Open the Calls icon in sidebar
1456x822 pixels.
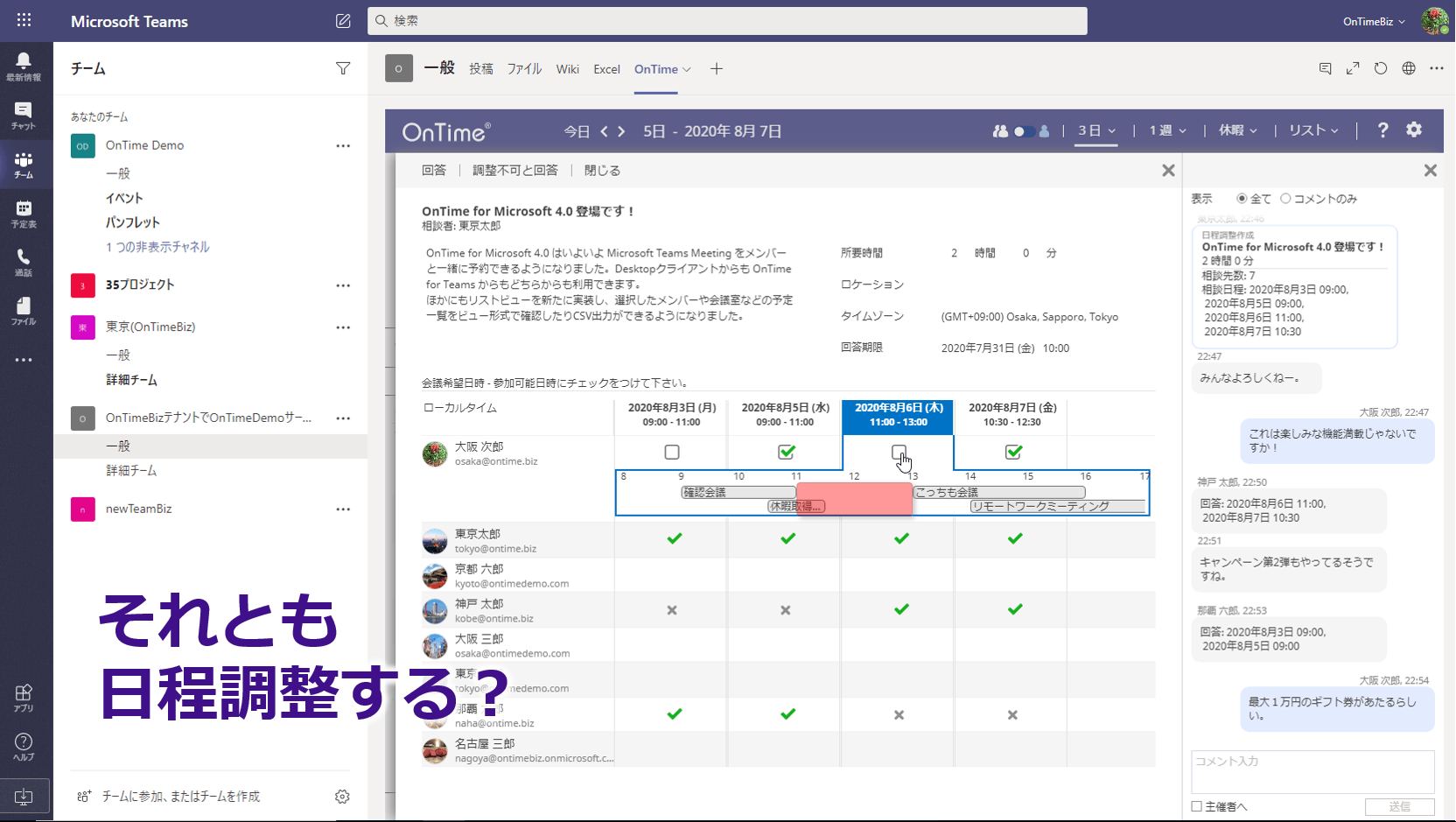[24, 262]
